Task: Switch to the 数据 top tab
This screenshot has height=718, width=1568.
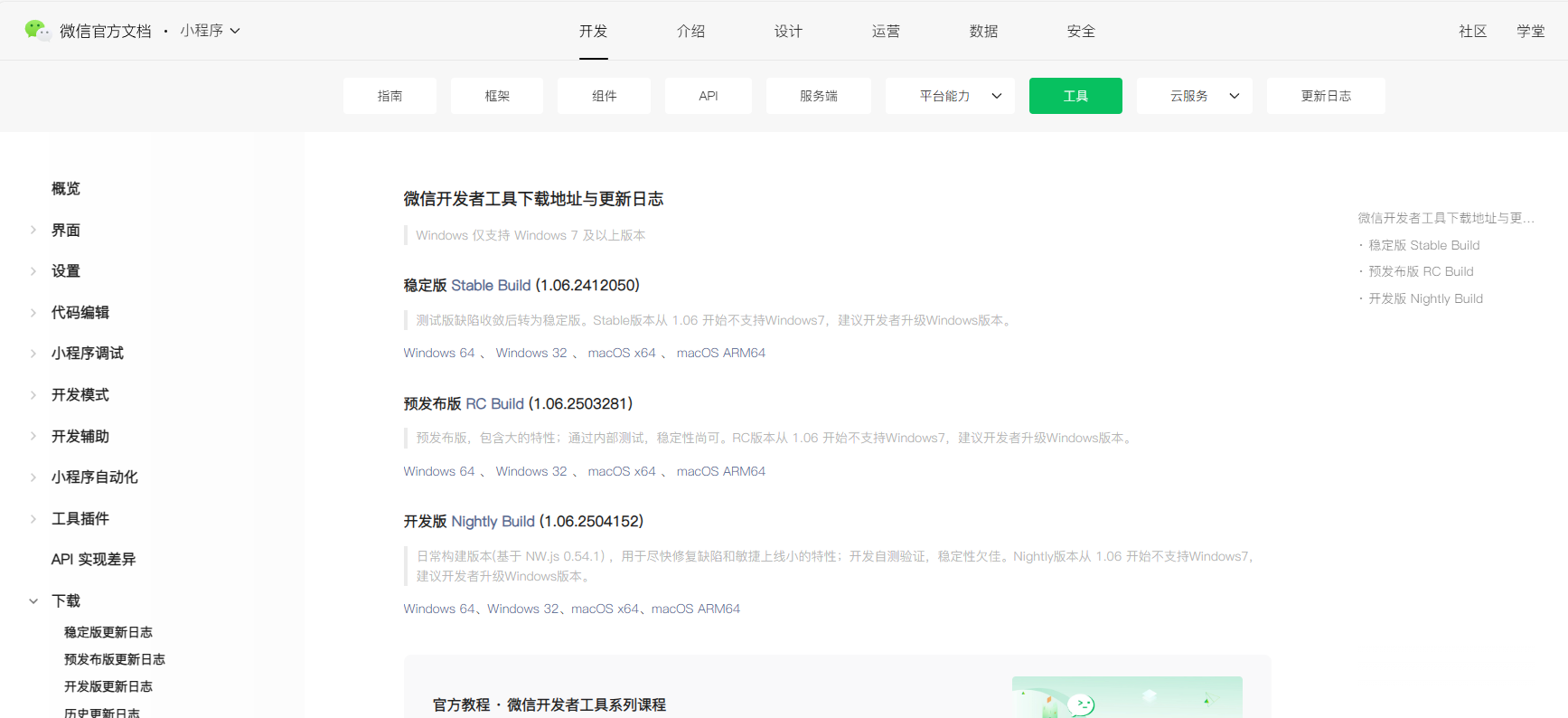Action: coord(984,31)
